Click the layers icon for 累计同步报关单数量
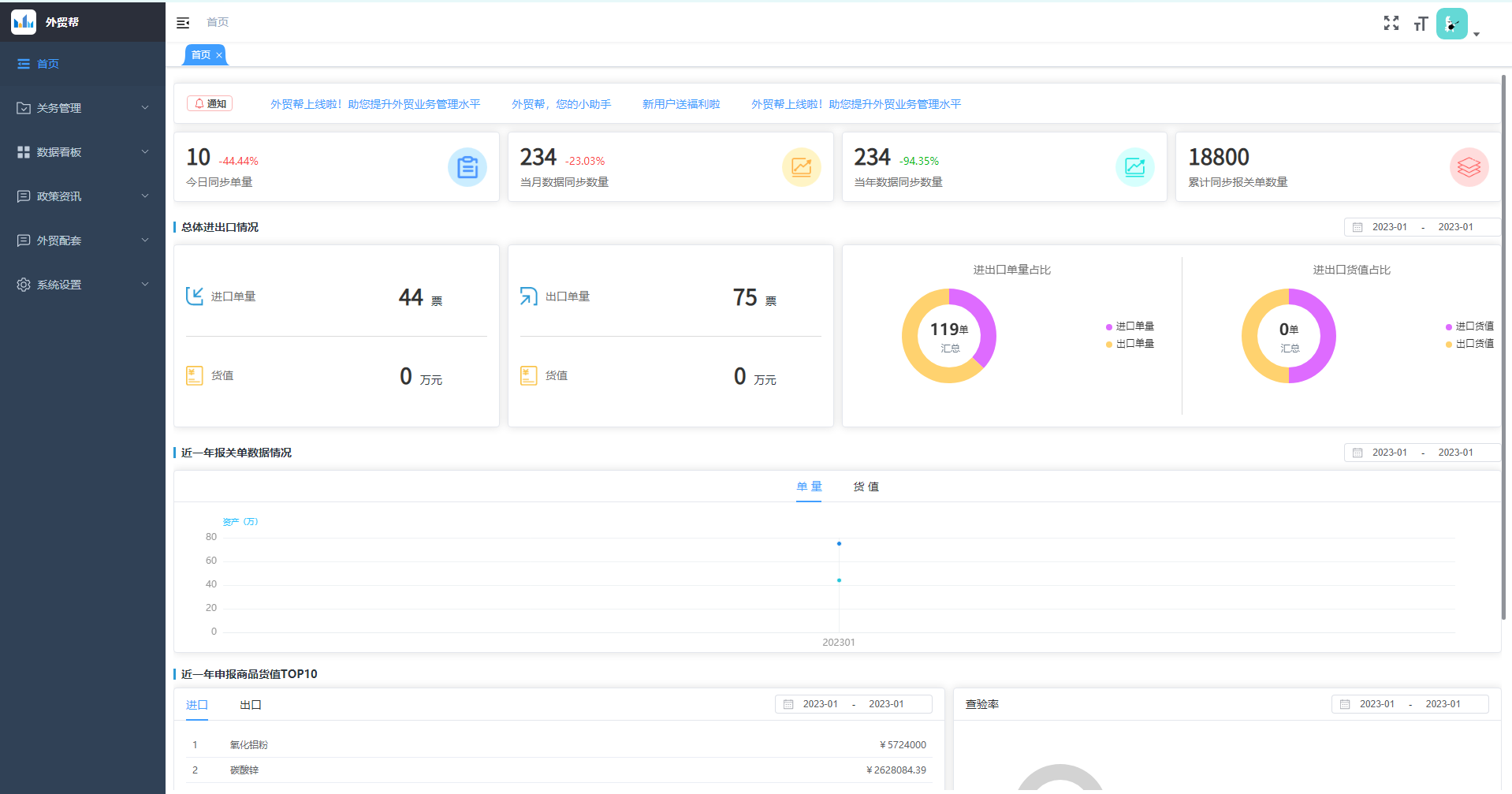This screenshot has width=1512, height=794. point(1469,167)
